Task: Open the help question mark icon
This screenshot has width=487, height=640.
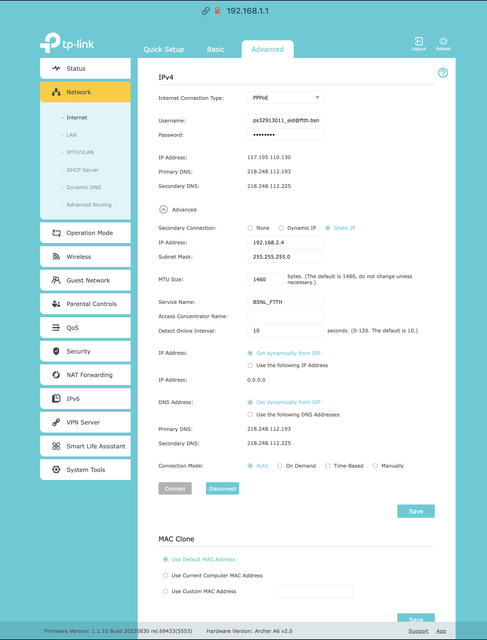Action: pyautogui.click(x=443, y=73)
